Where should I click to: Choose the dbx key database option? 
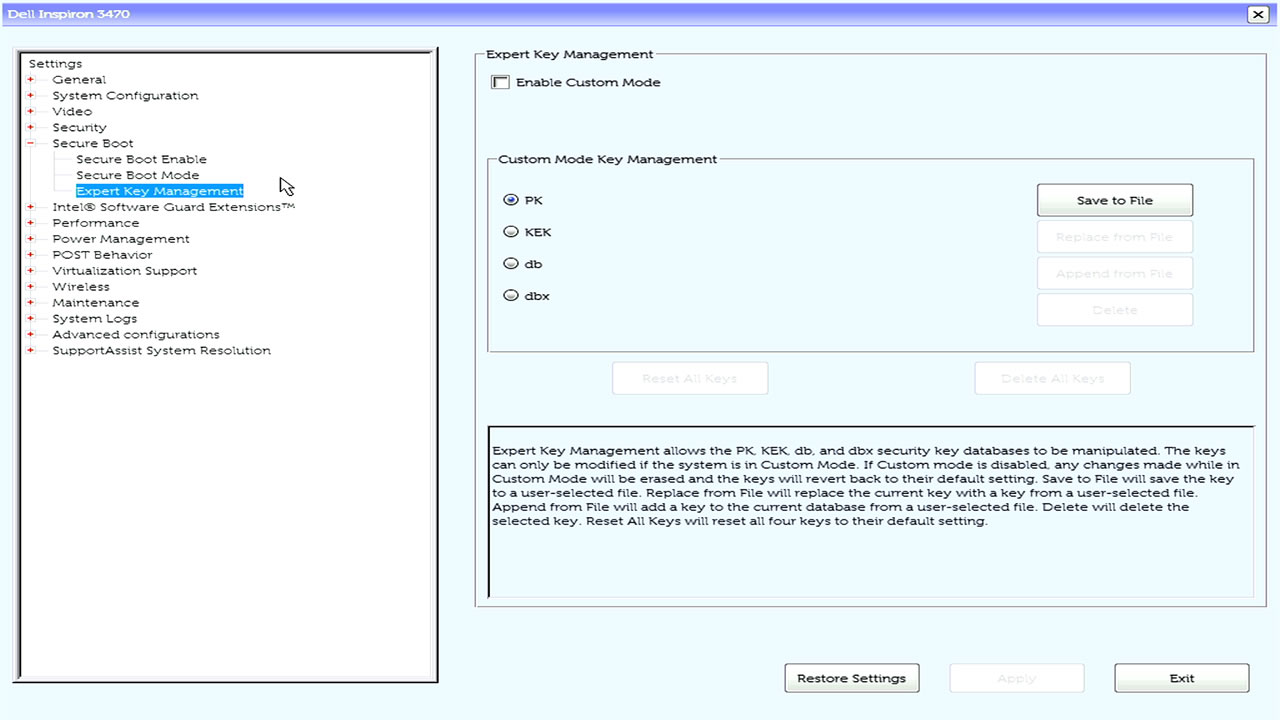[x=511, y=296]
